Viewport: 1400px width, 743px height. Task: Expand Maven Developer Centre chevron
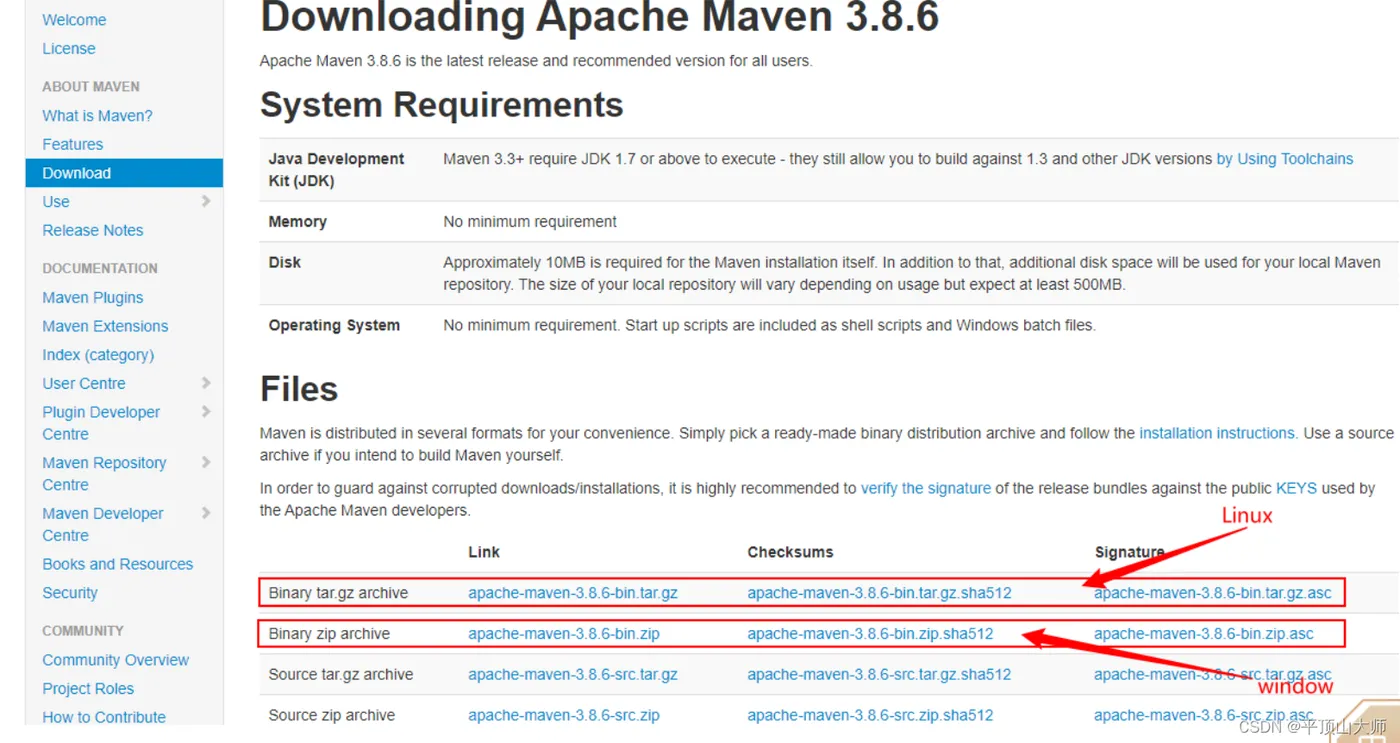pyautogui.click(x=206, y=513)
